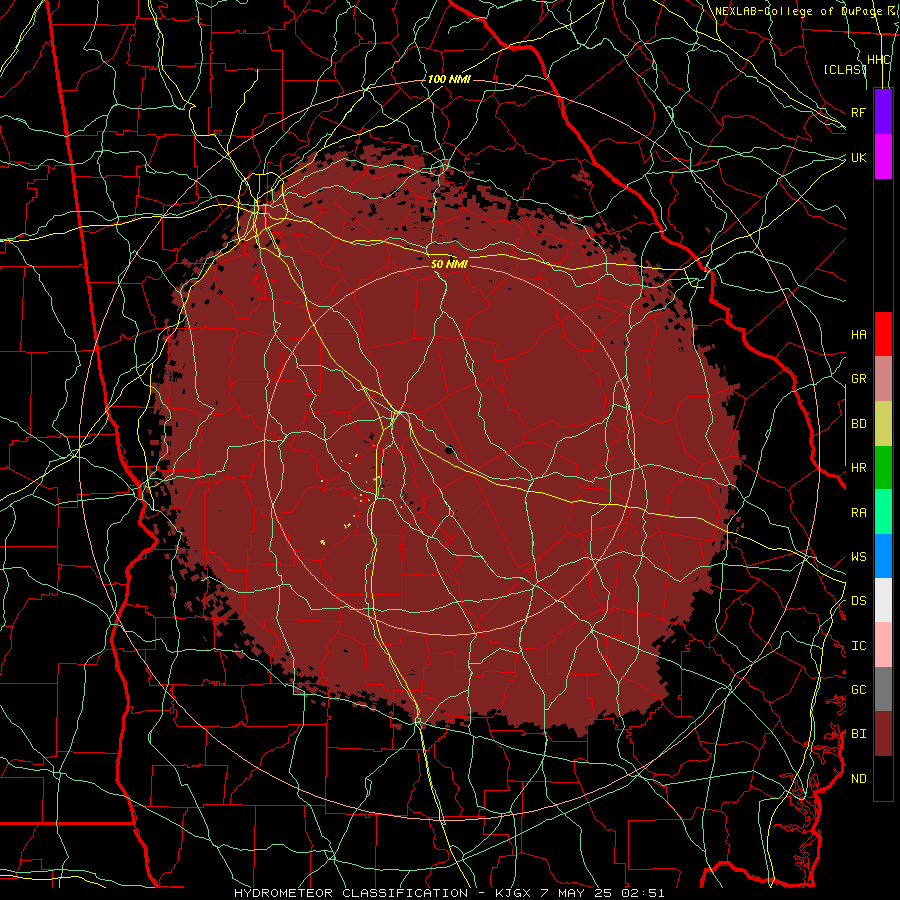Image resolution: width=900 pixels, height=900 pixels.
Task: Click the ND black legend swatch
Action: pyautogui.click(x=883, y=778)
